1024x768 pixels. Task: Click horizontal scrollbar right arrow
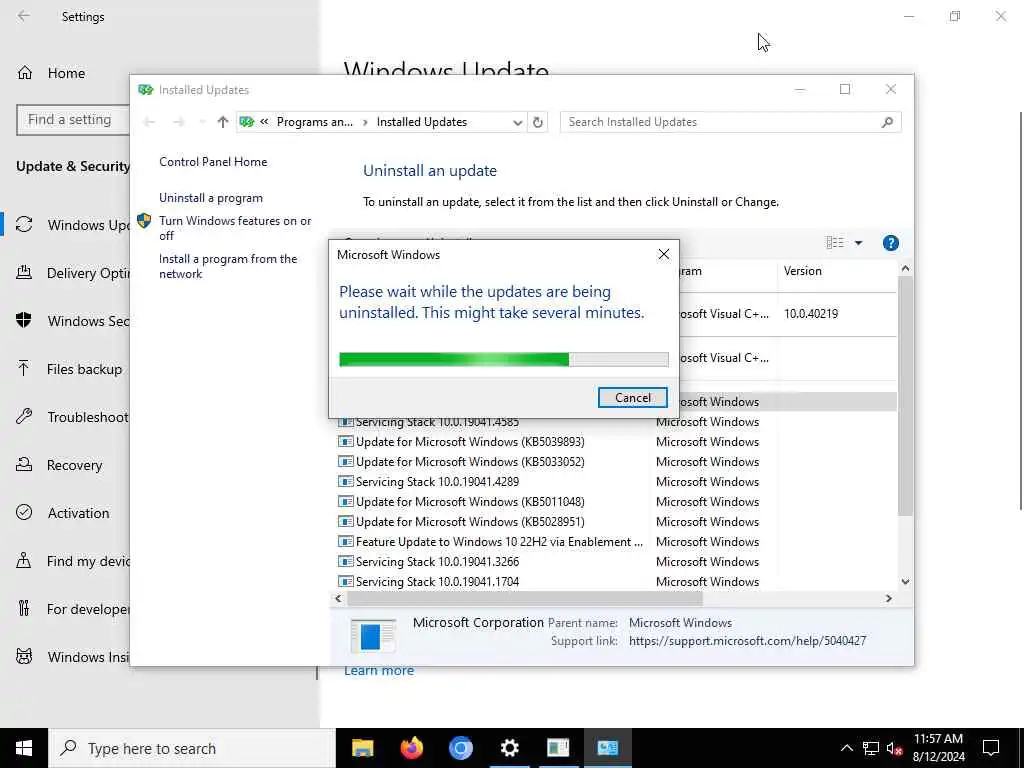click(x=888, y=598)
